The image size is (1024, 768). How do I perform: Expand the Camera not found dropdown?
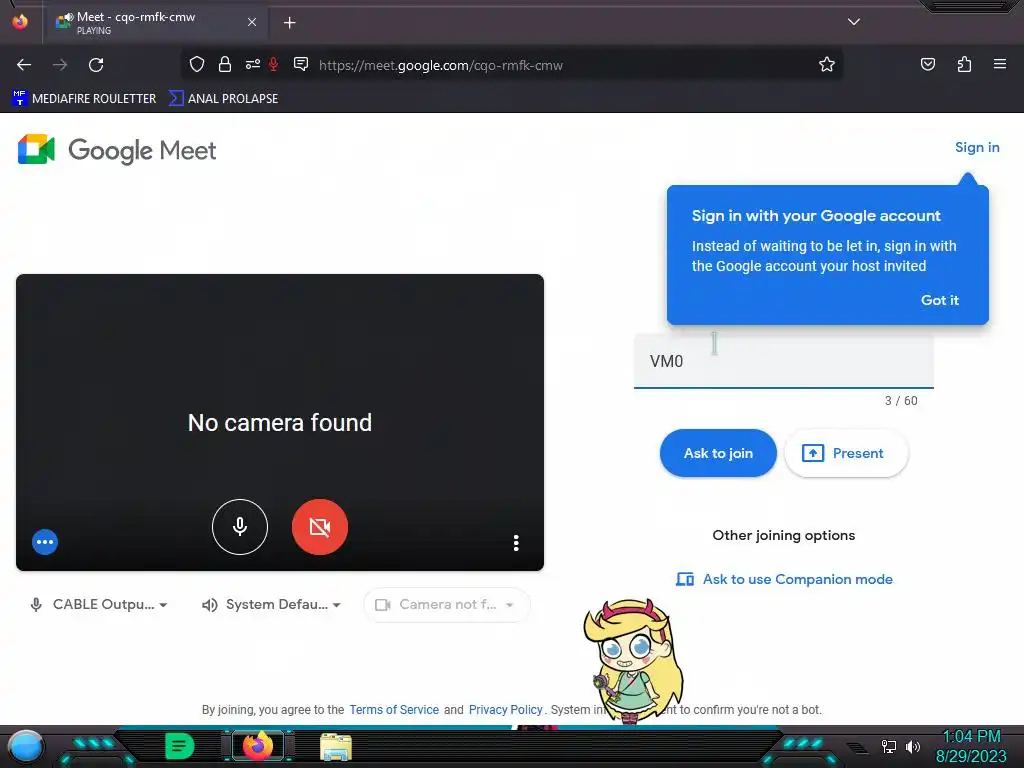pyautogui.click(x=447, y=605)
